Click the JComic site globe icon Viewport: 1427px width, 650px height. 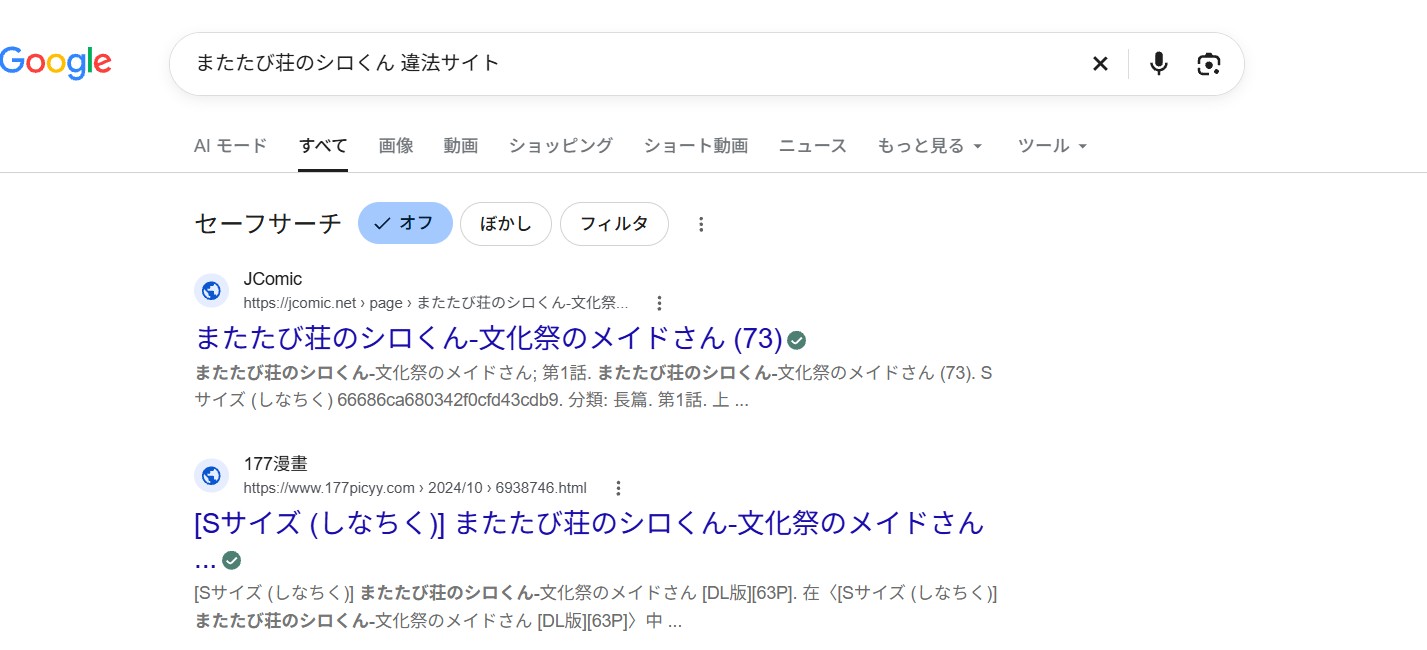(211, 291)
